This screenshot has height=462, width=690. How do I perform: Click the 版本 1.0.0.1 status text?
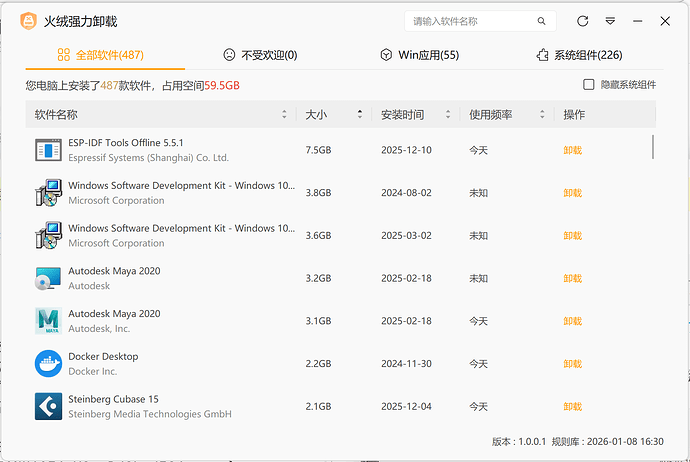pos(519,441)
